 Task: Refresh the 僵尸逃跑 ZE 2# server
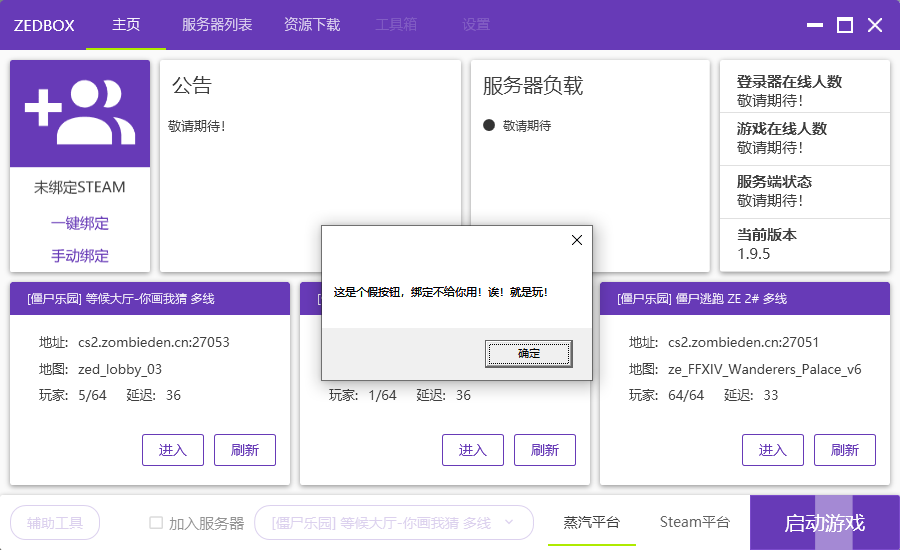(x=845, y=450)
